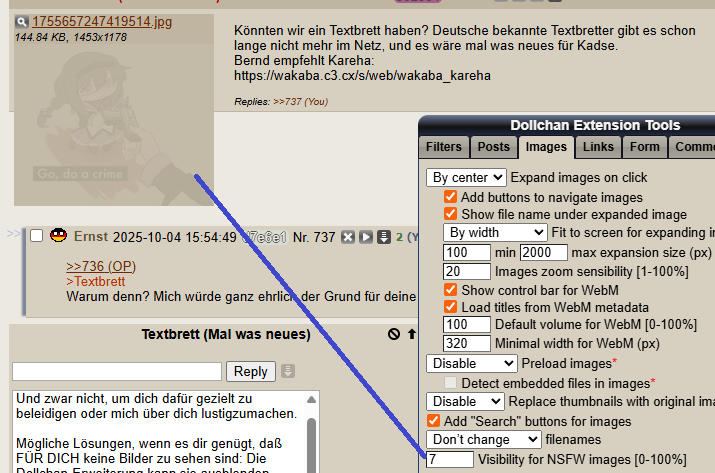Click the German flag icon next to Ernst

tap(58, 236)
